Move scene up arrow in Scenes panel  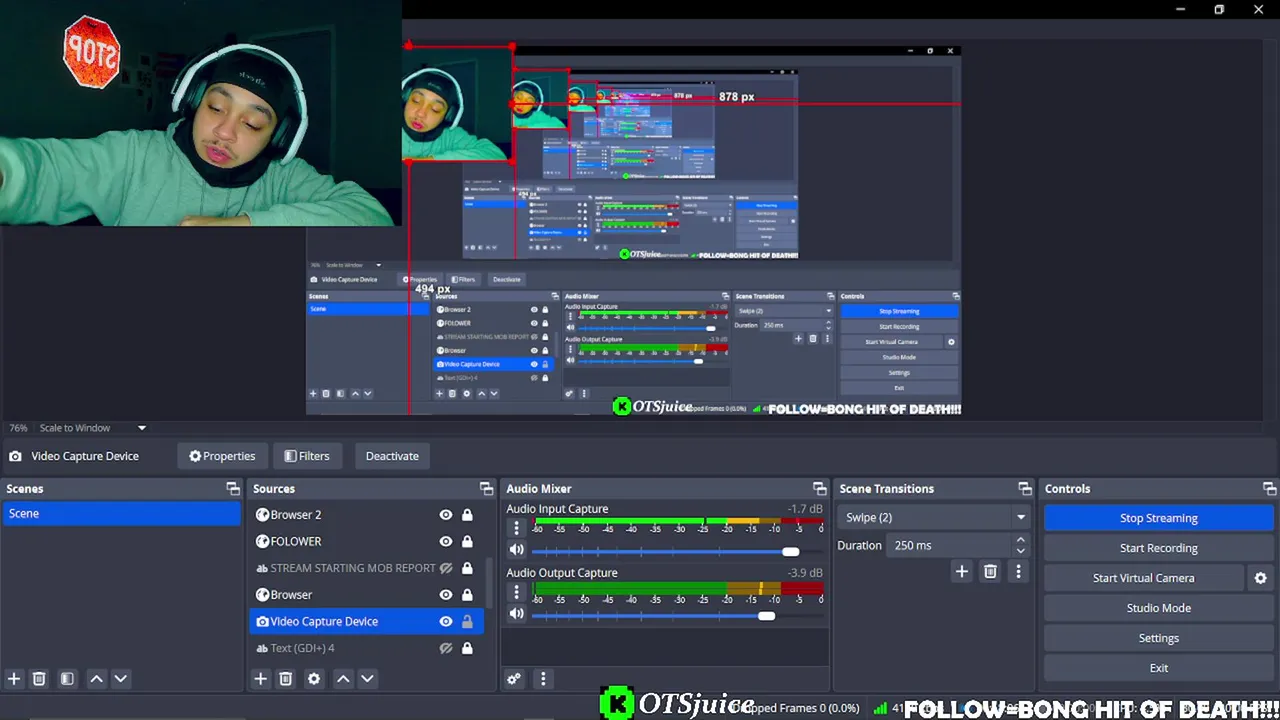tap(97, 679)
